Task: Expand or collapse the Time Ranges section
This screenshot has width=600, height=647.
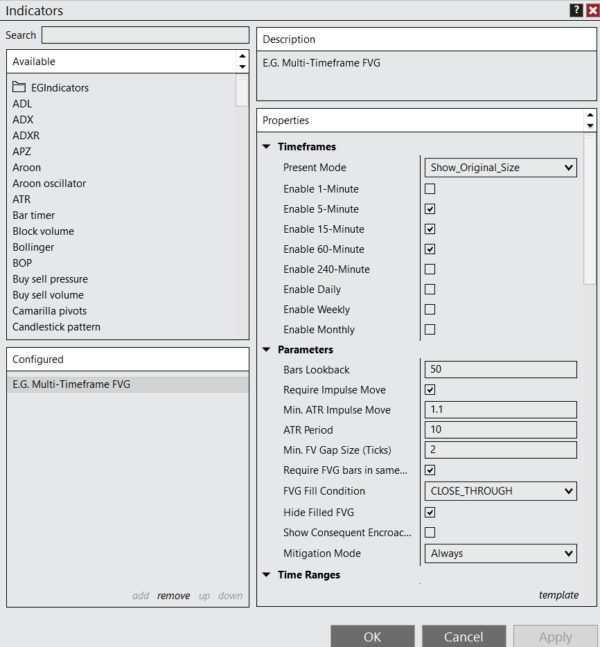Action: pos(266,575)
